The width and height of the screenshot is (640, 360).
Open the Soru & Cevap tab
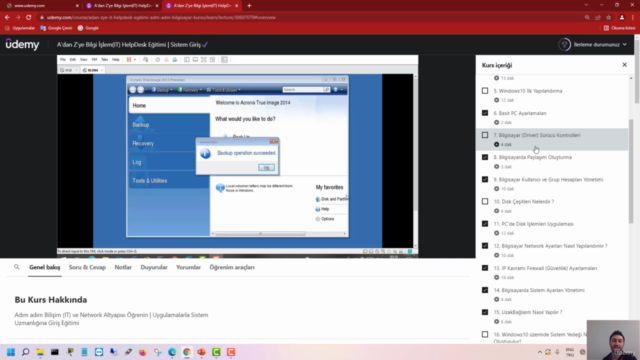87,267
